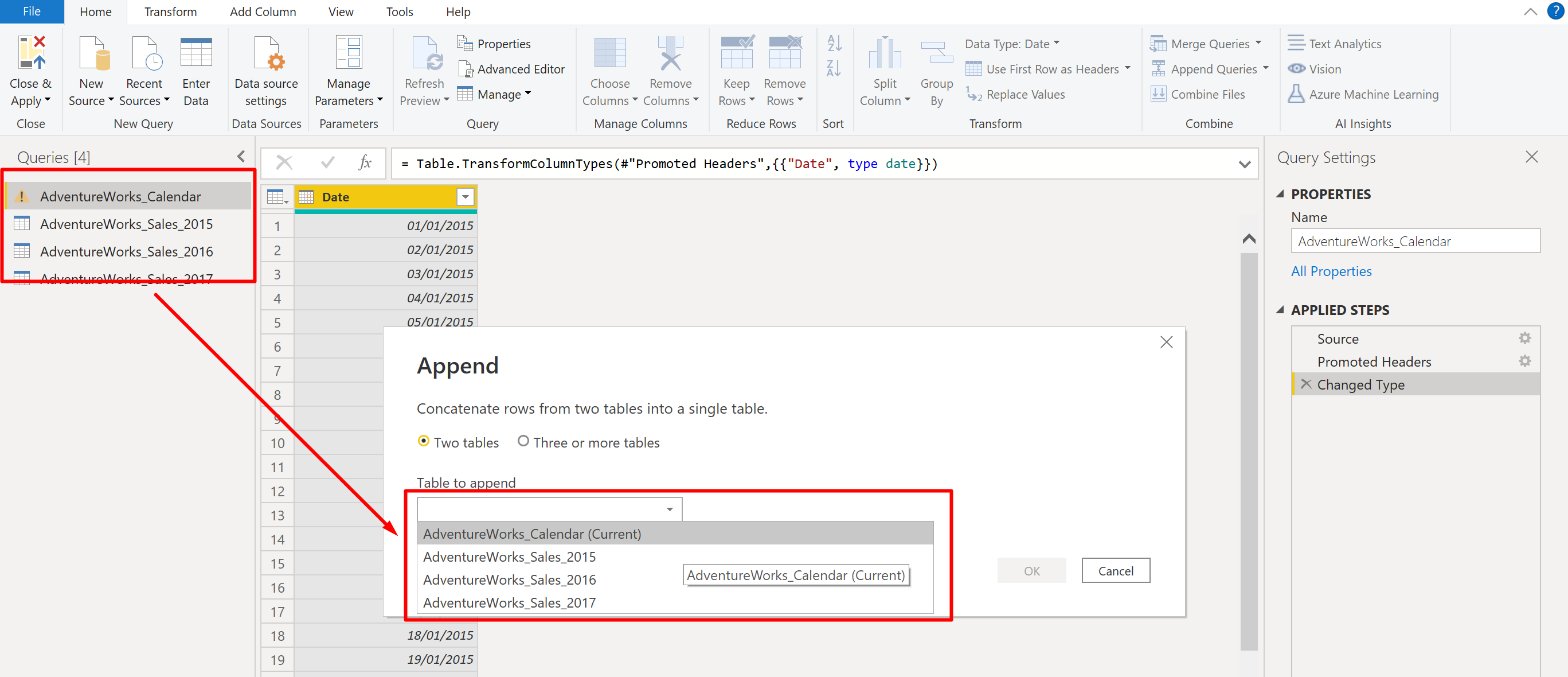The height and width of the screenshot is (677, 1568).
Task: Open the New Source icon
Action: click(95, 52)
